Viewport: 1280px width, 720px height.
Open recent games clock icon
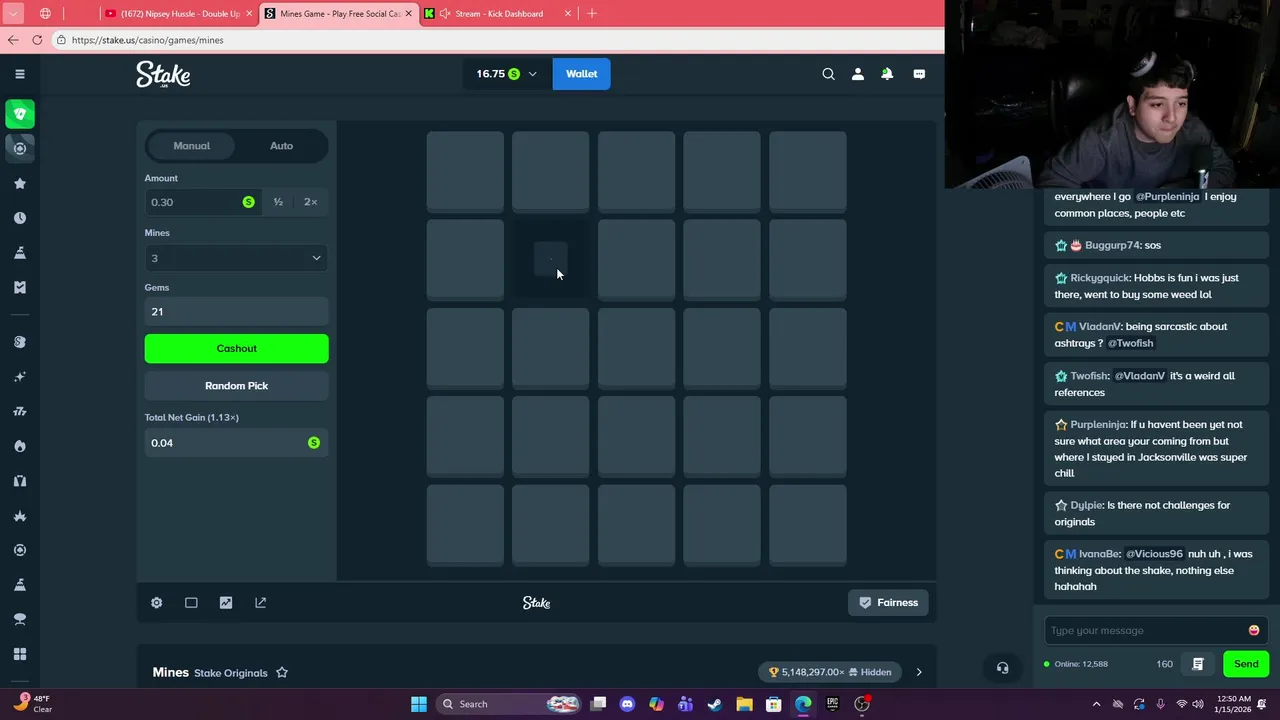[x=20, y=218]
